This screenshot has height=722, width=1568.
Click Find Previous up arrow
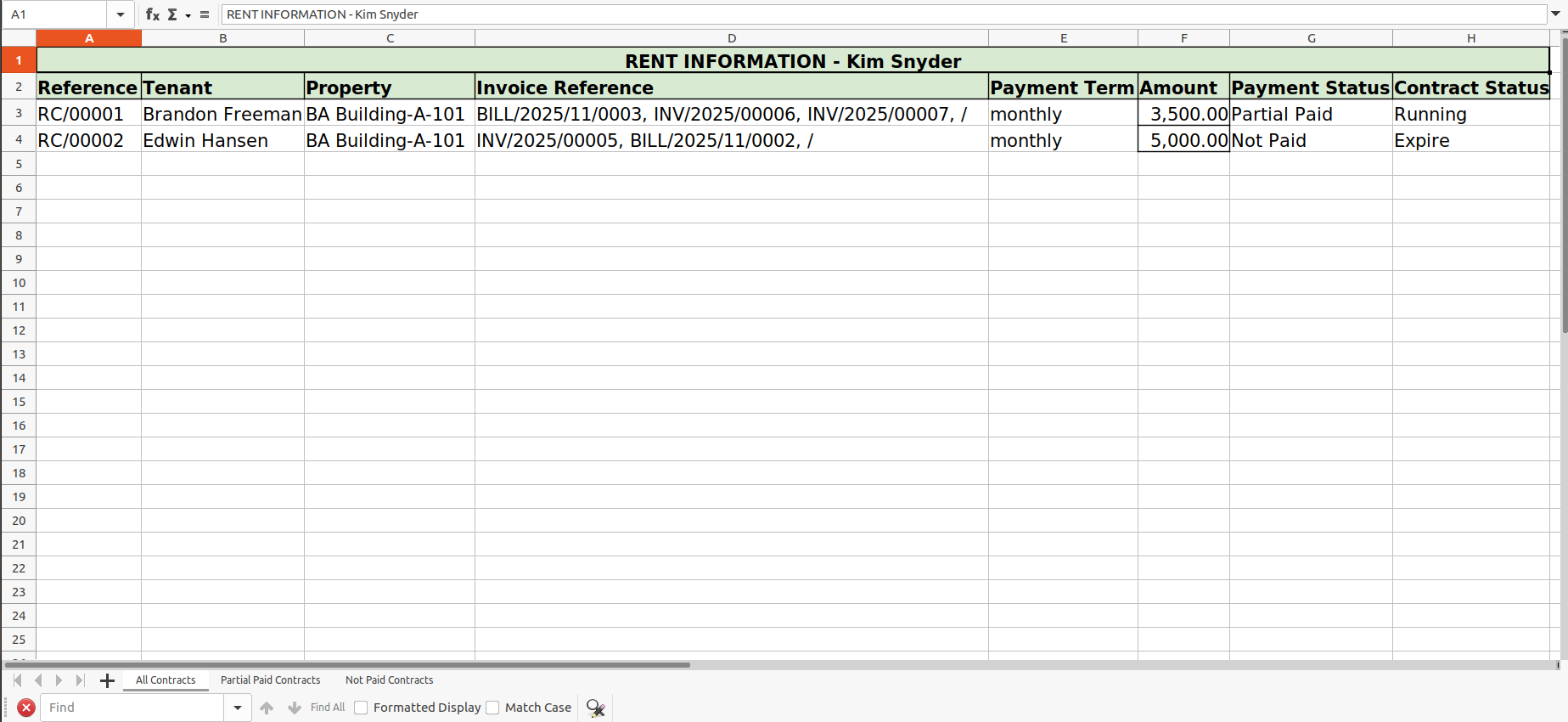point(267,708)
